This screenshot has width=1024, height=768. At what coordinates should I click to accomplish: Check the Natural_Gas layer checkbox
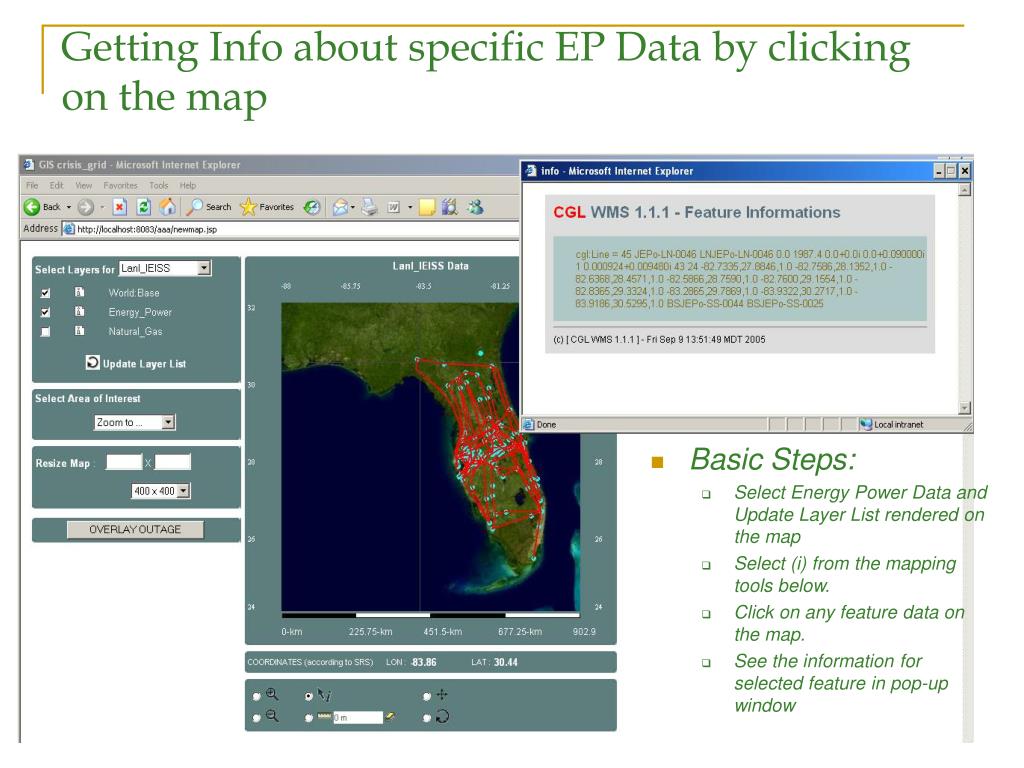(x=45, y=332)
